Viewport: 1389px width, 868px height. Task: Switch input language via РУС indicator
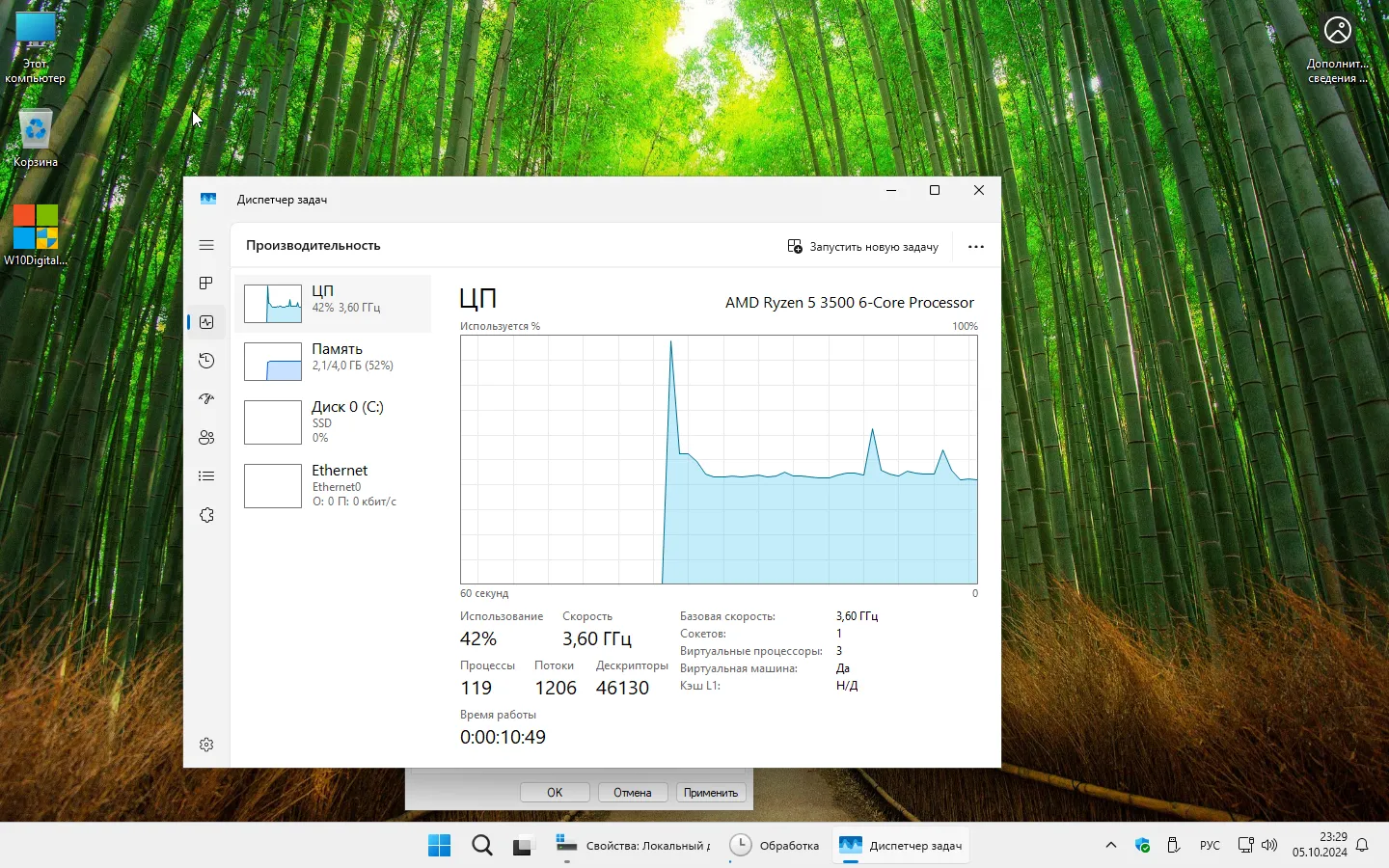pos(1210,846)
